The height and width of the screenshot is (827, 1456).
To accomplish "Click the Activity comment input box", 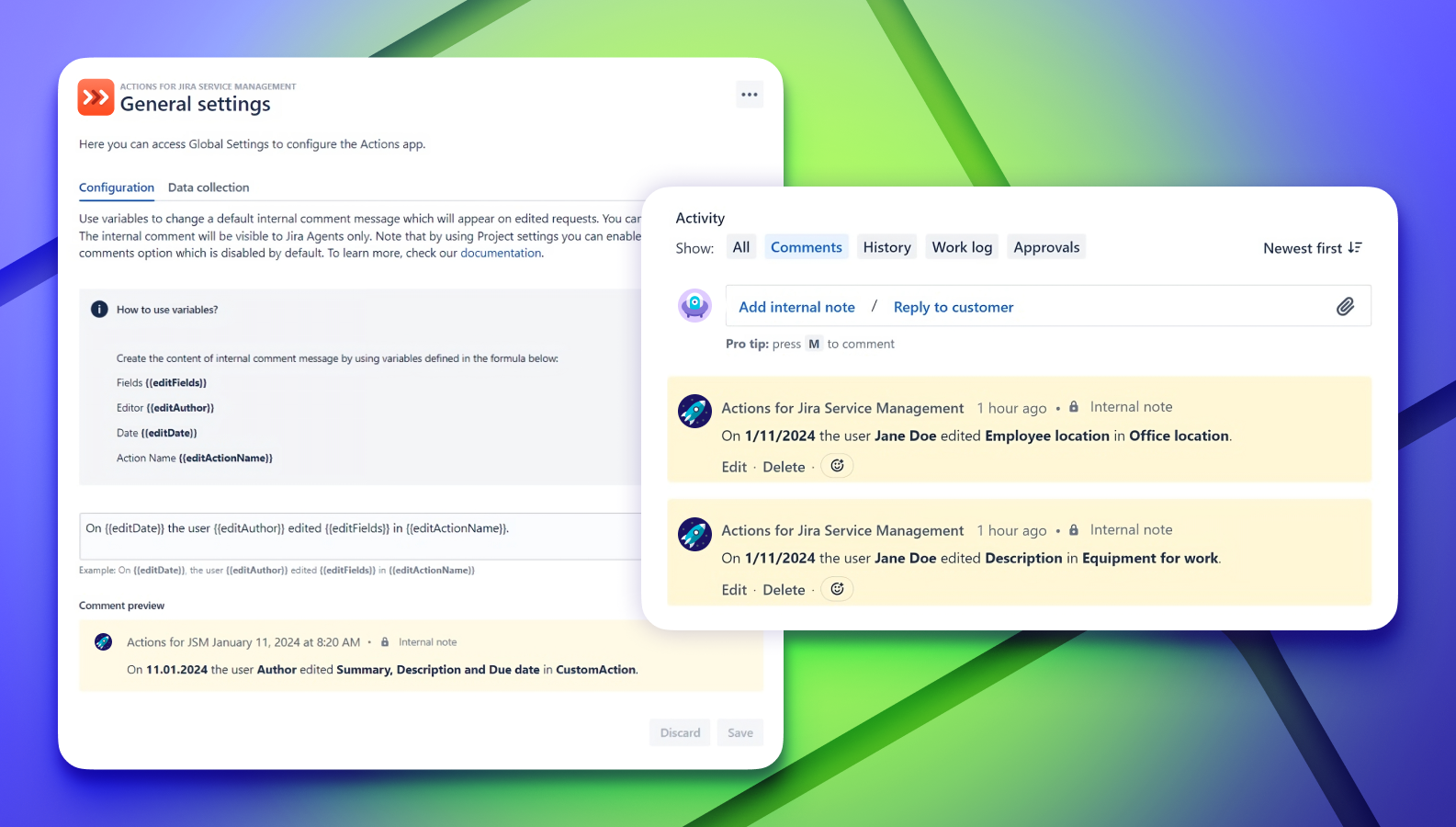I will click(x=1048, y=306).
